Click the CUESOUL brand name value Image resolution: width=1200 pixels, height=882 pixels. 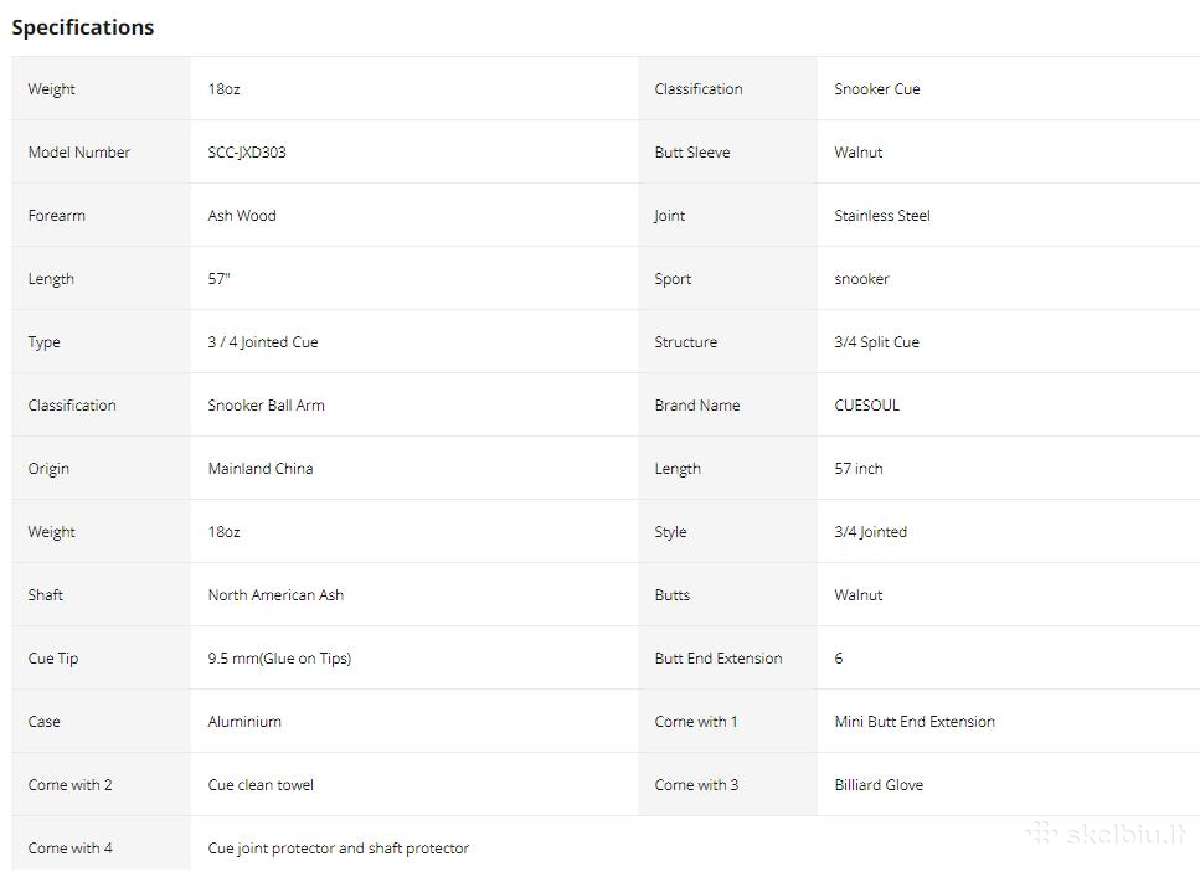(x=867, y=405)
